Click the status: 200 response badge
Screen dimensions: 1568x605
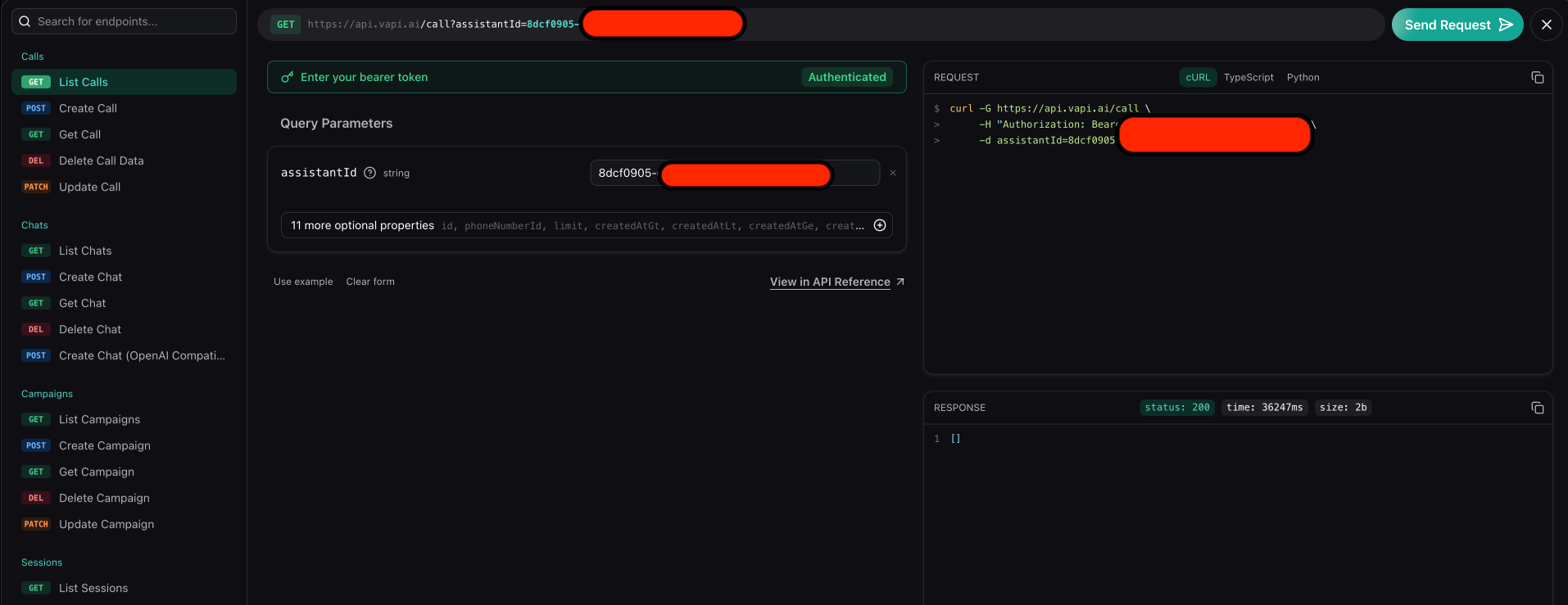pyautogui.click(x=1177, y=408)
